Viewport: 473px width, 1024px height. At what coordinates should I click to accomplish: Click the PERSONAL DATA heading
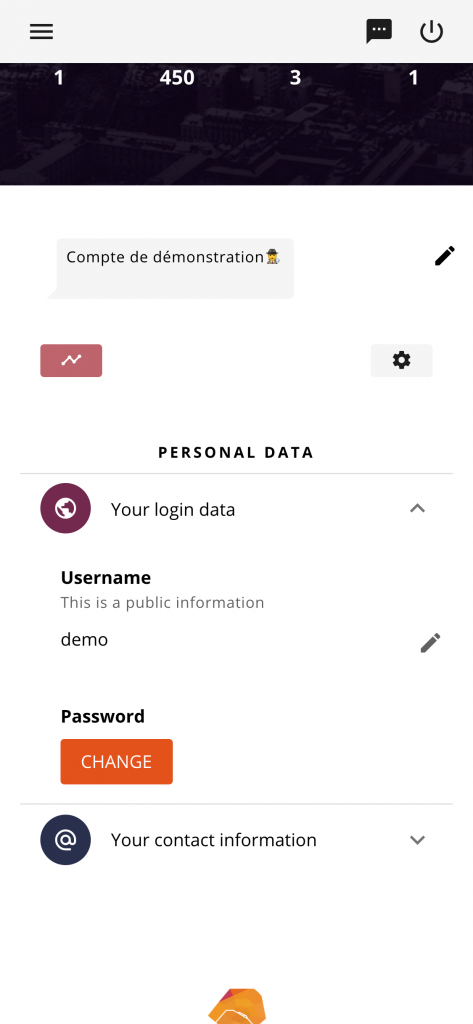(x=236, y=453)
